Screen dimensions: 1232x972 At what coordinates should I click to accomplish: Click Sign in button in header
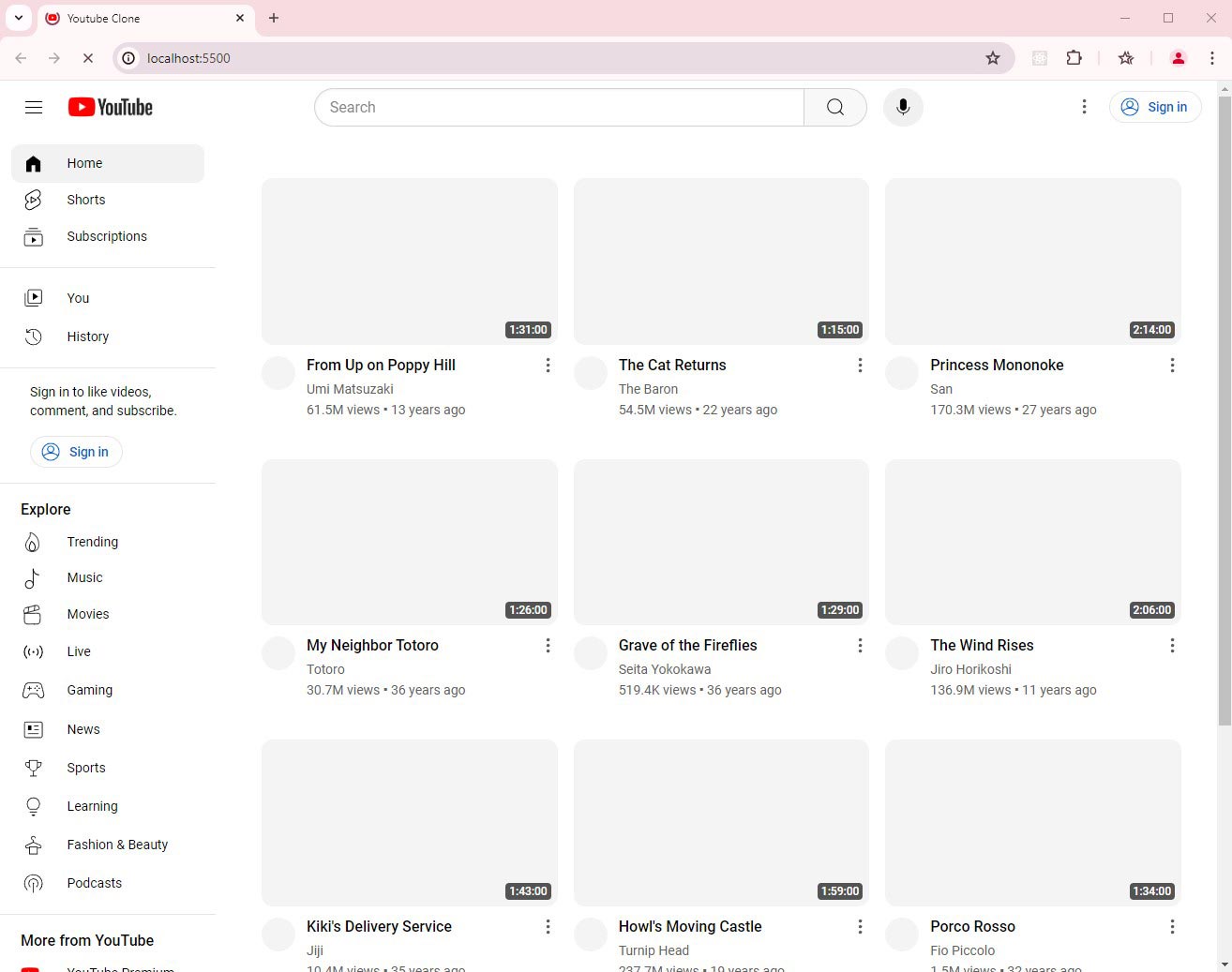[x=1155, y=107]
